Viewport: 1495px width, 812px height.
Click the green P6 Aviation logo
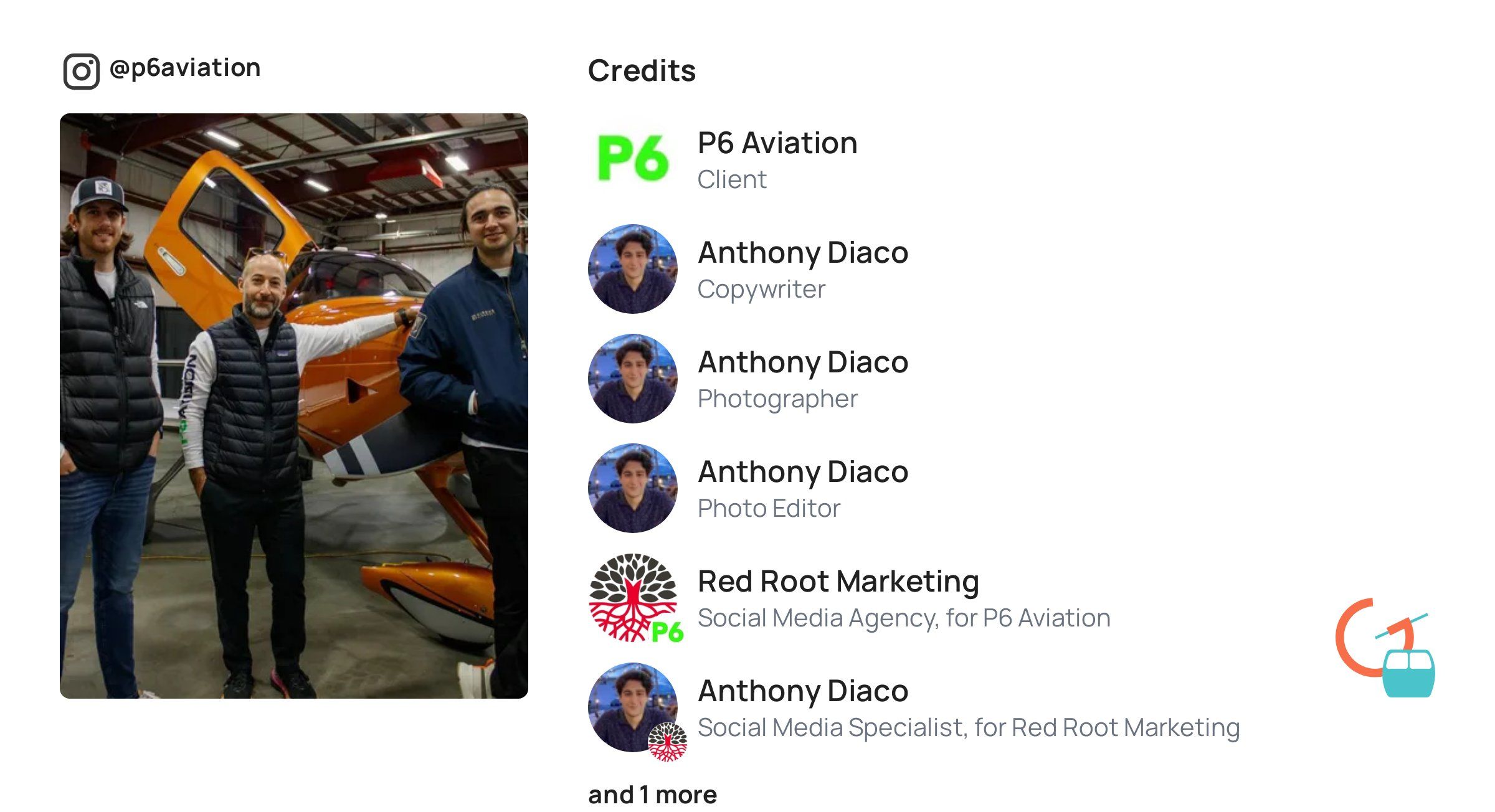(x=633, y=159)
